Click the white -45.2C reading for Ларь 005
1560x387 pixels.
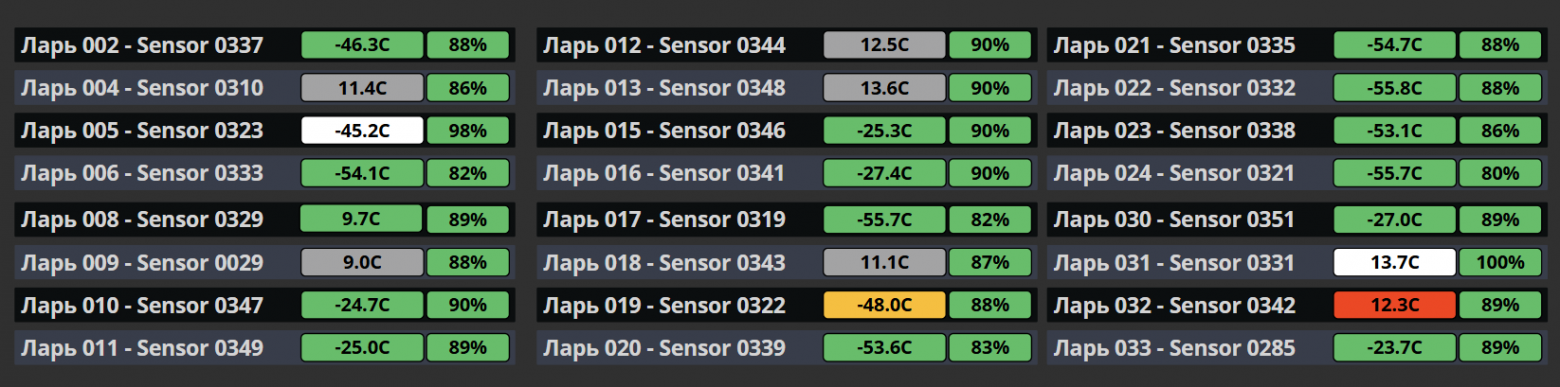pos(362,131)
